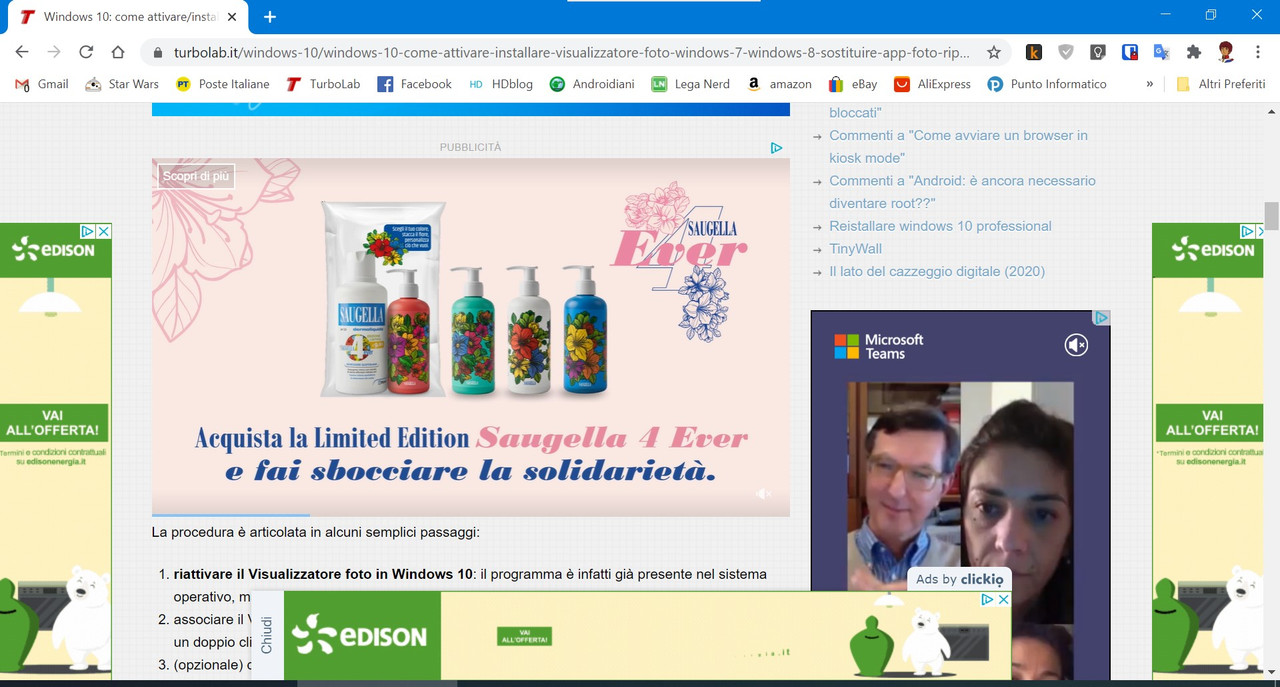The width and height of the screenshot is (1280, 687).
Task: Click Vai all'offerta on bottom Edison banner
Action: click(x=525, y=637)
